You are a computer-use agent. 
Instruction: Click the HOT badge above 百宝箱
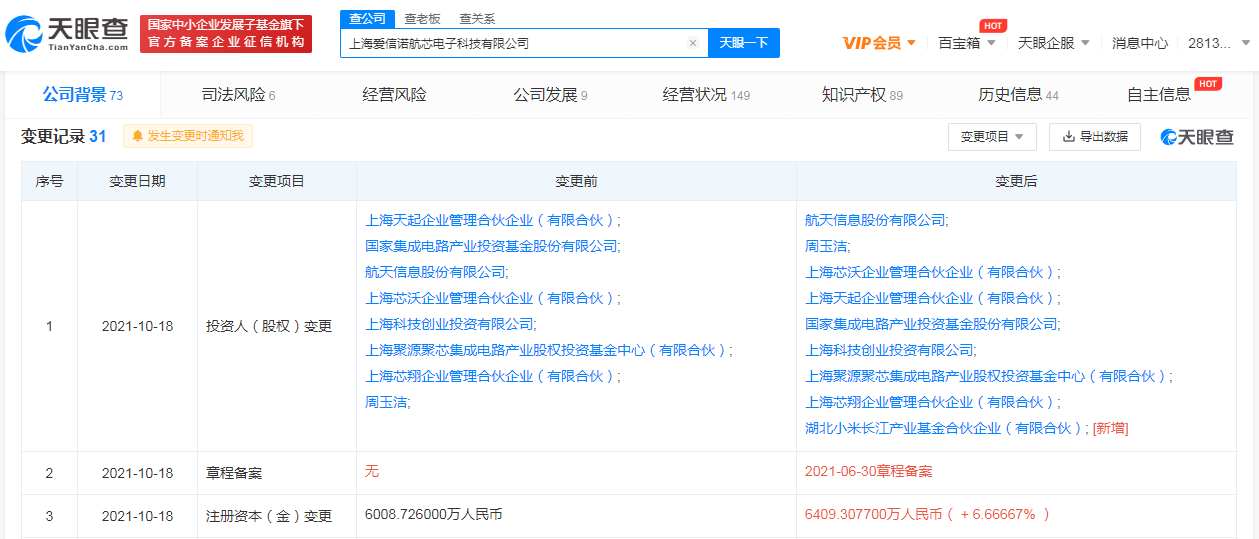tap(992, 25)
